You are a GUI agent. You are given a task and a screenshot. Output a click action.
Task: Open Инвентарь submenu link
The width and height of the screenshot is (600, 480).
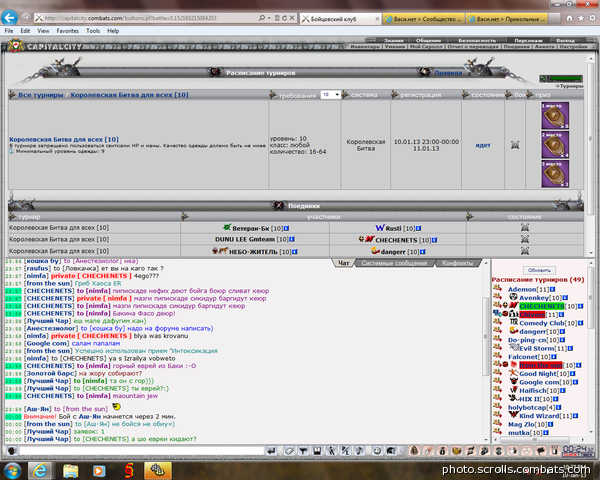[x=365, y=47]
